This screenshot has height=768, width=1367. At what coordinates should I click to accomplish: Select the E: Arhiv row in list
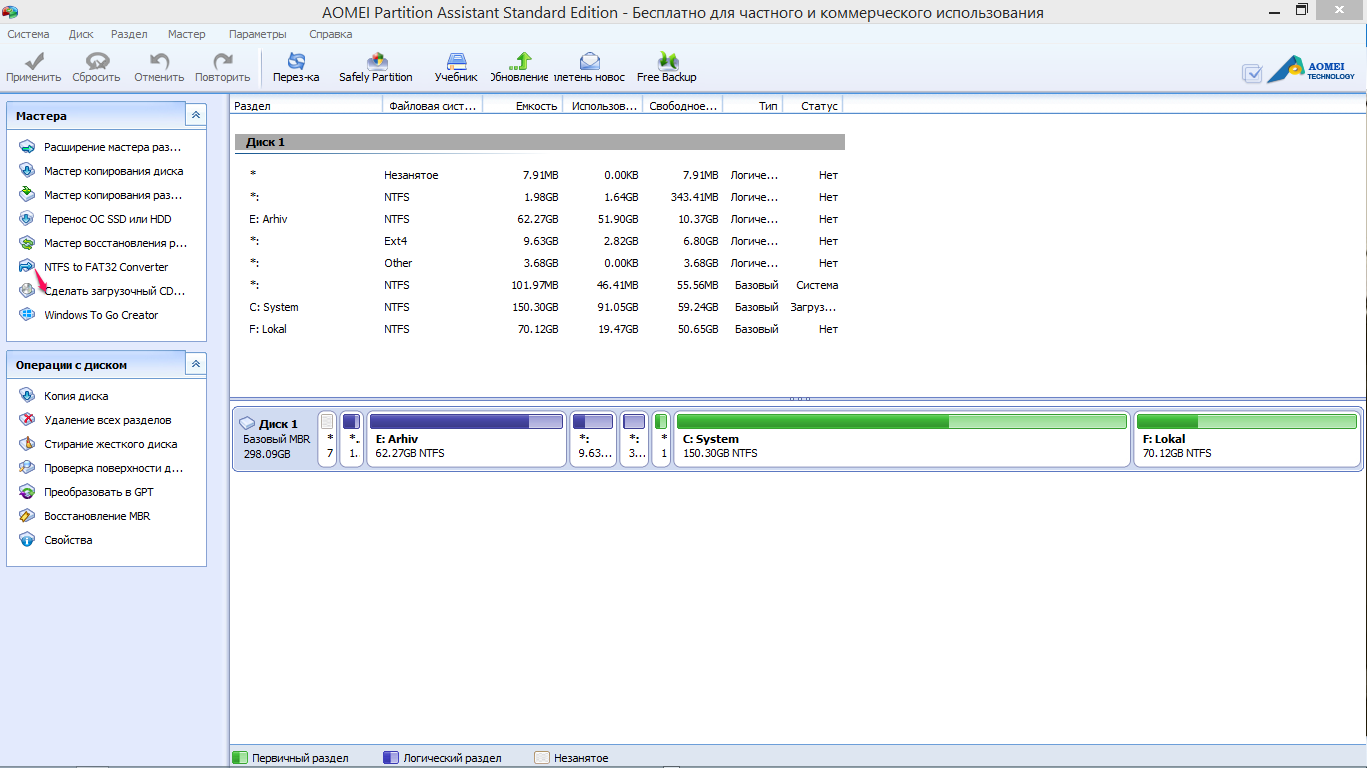[x=540, y=219]
